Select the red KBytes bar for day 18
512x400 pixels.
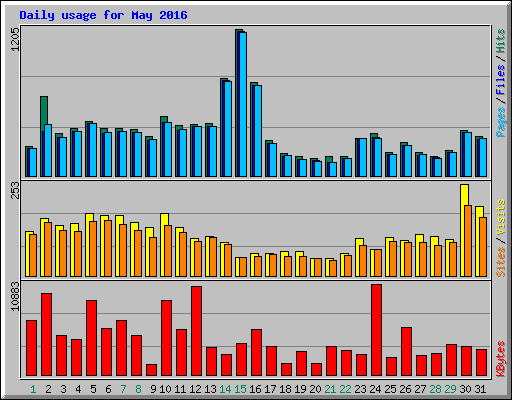(287, 370)
